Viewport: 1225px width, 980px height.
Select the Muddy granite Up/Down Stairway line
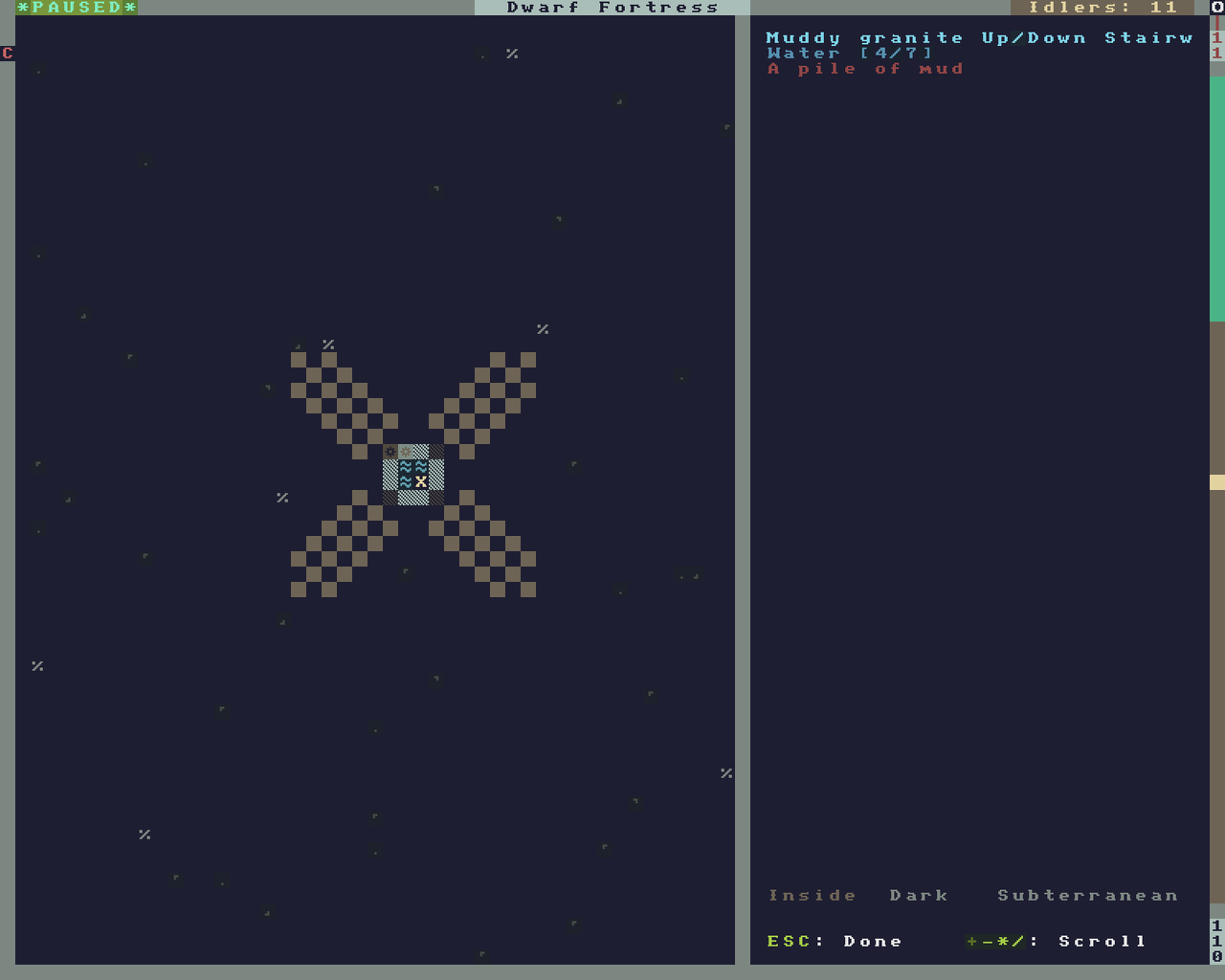point(979,38)
